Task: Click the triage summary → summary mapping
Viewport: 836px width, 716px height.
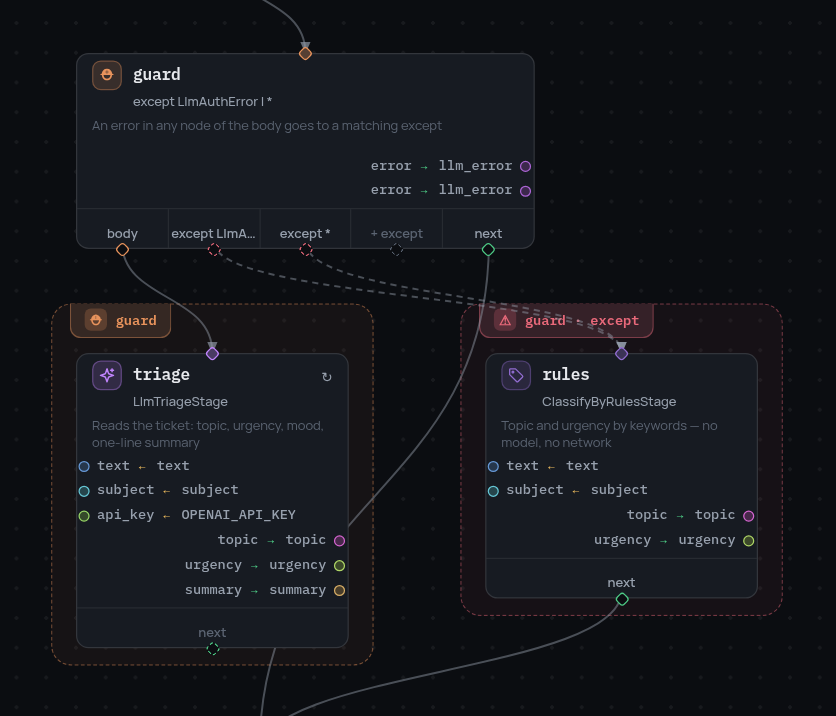Action: pyautogui.click(x=255, y=590)
